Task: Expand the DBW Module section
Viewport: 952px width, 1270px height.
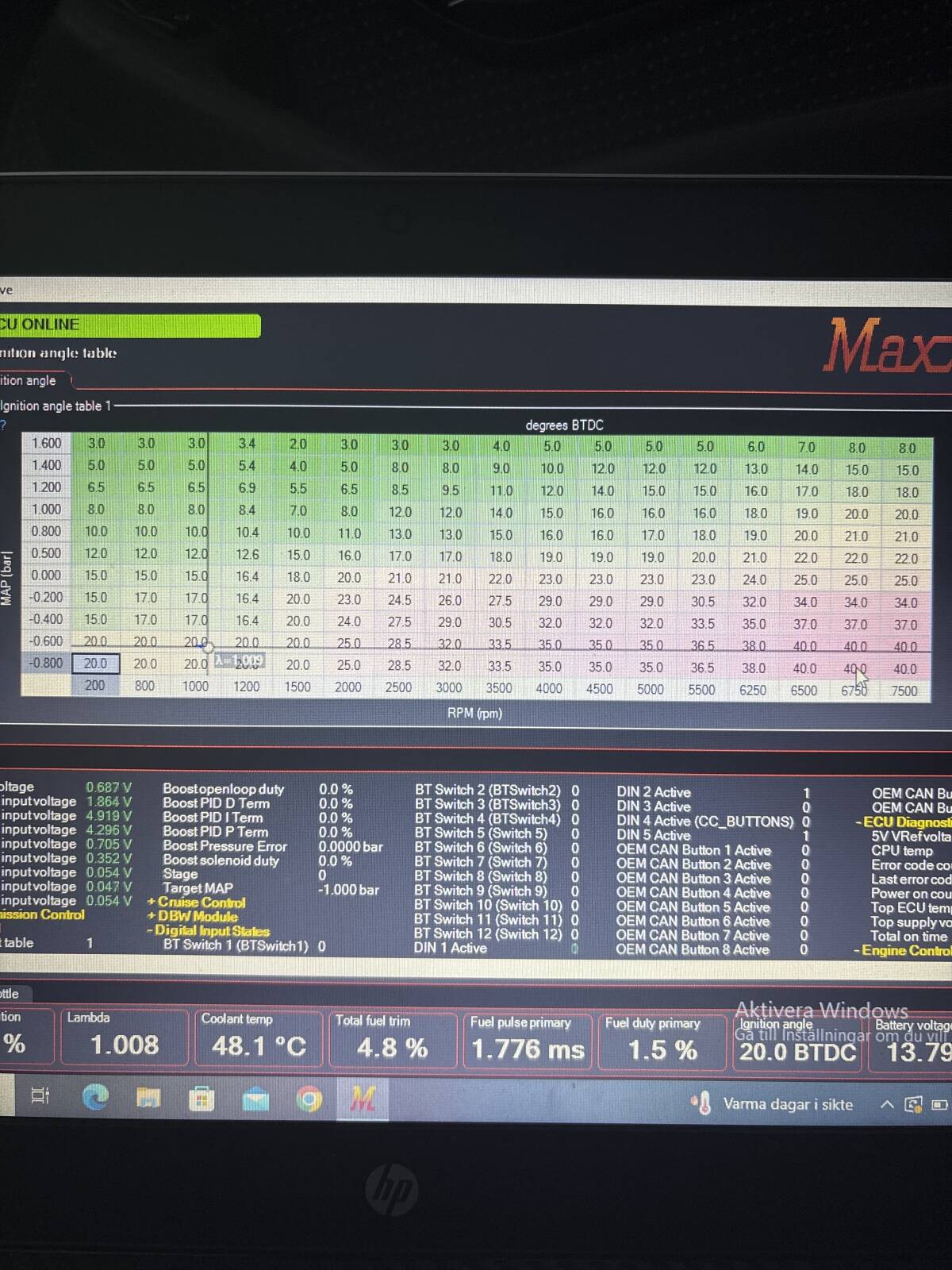Action: point(193,917)
